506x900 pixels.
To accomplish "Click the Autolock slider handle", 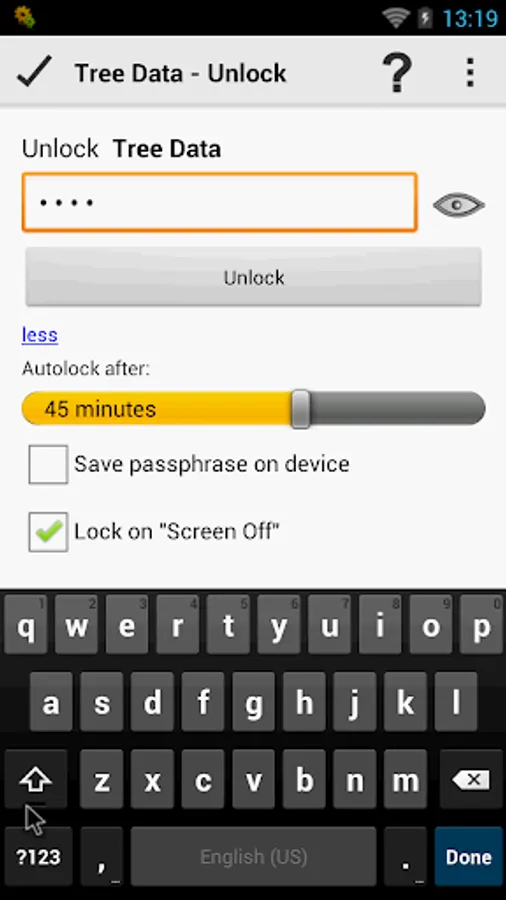I will point(301,409).
